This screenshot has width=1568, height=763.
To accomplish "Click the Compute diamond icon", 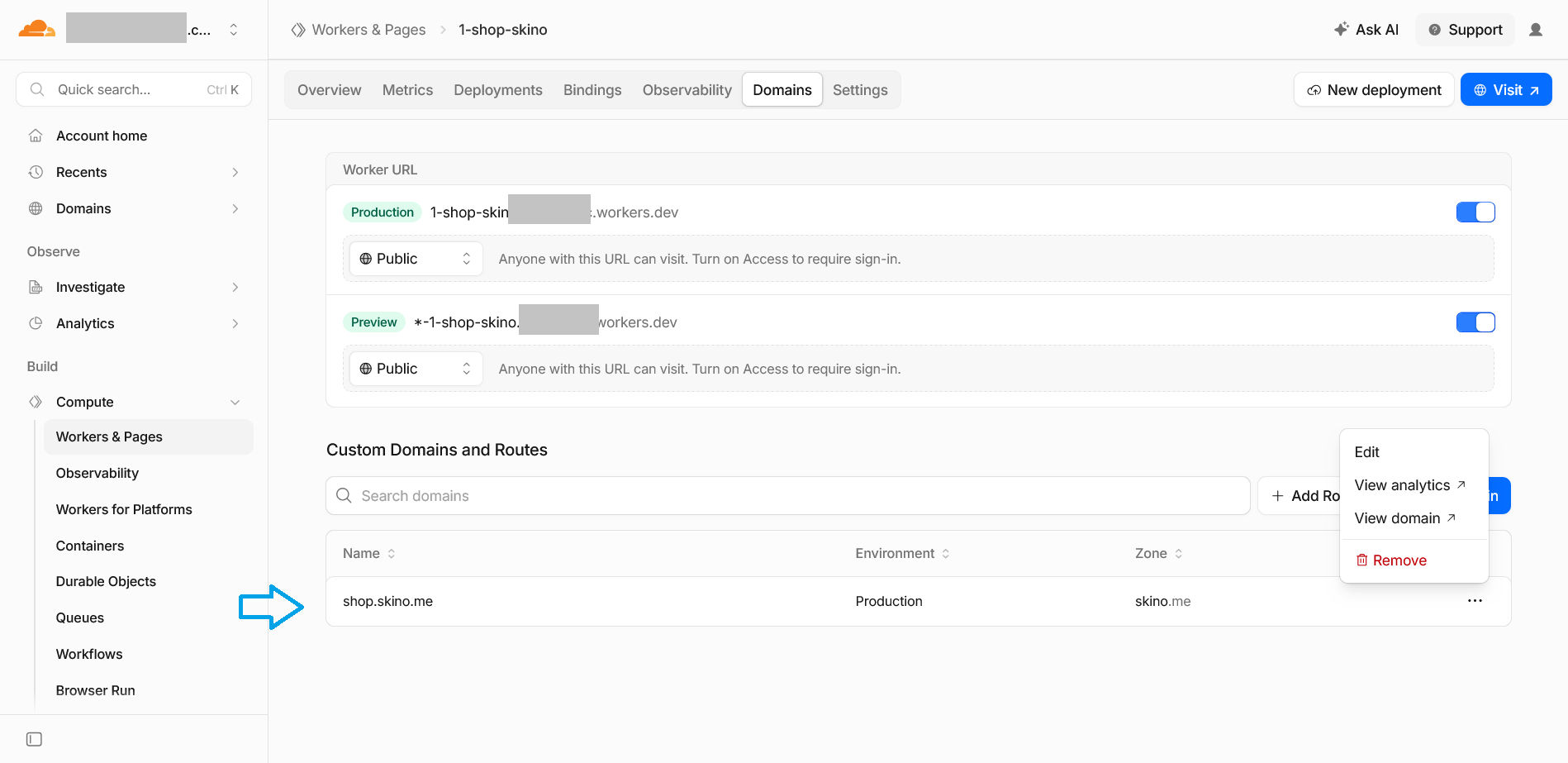I will coord(36,402).
